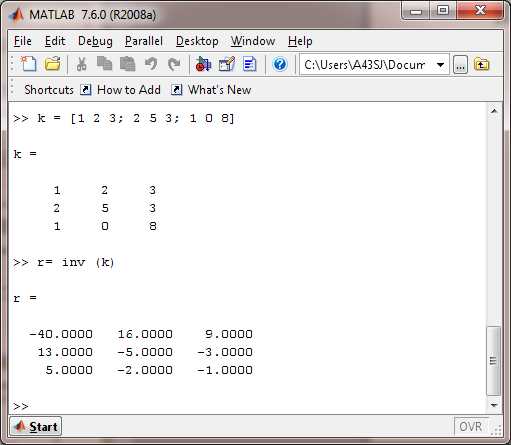
Task: Browse for folder using ellipsis button
Action: tap(460, 65)
